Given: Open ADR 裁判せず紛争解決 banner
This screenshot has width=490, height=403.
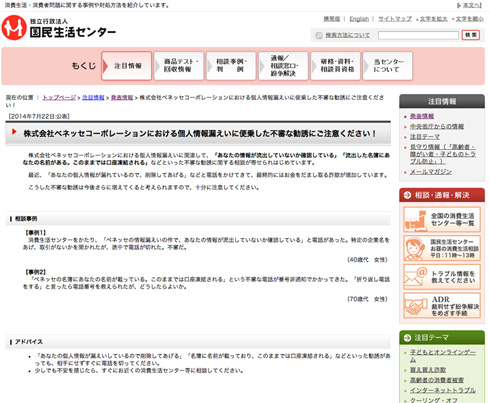Looking at the screenshot, I should click(442, 305).
